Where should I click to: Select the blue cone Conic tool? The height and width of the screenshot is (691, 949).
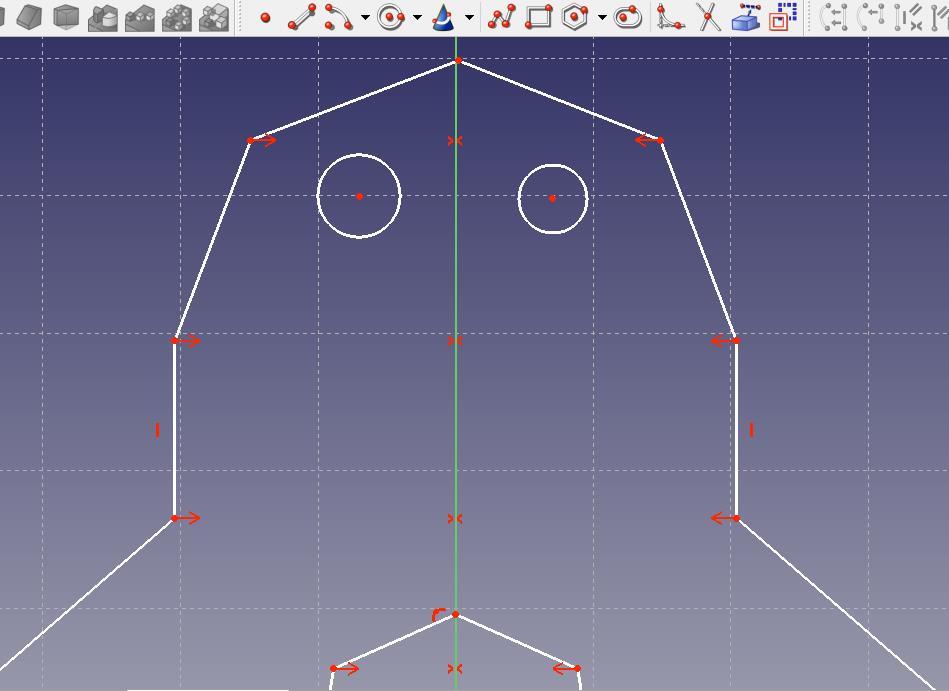(443, 17)
